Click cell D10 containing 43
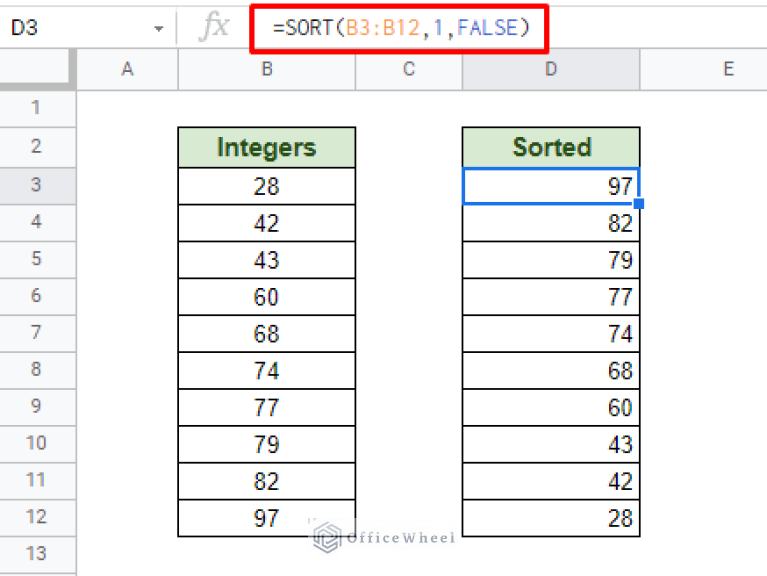Image resolution: width=767 pixels, height=576 pixels. click(551, 444)
